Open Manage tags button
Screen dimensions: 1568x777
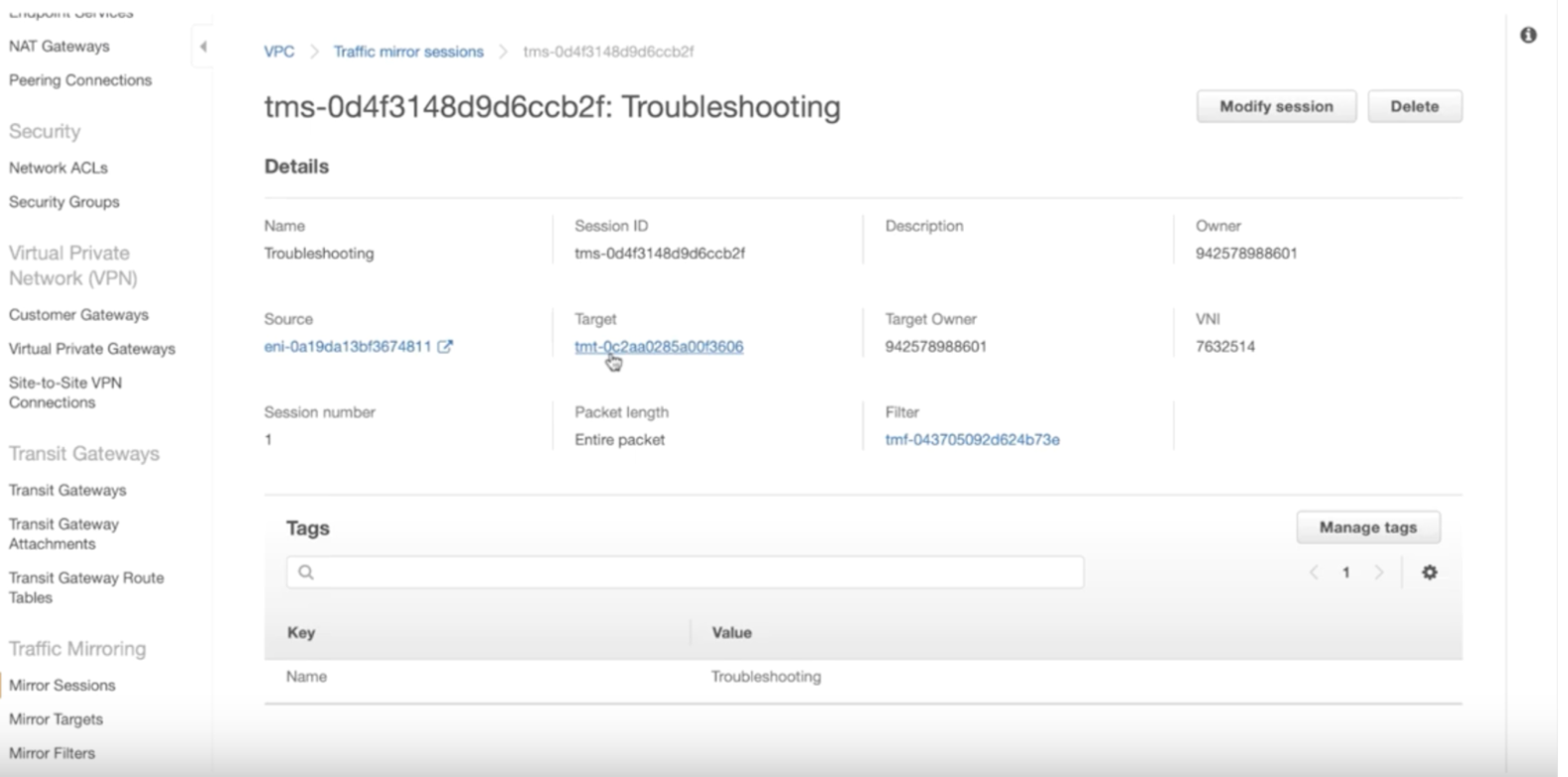click(1367, 528)
